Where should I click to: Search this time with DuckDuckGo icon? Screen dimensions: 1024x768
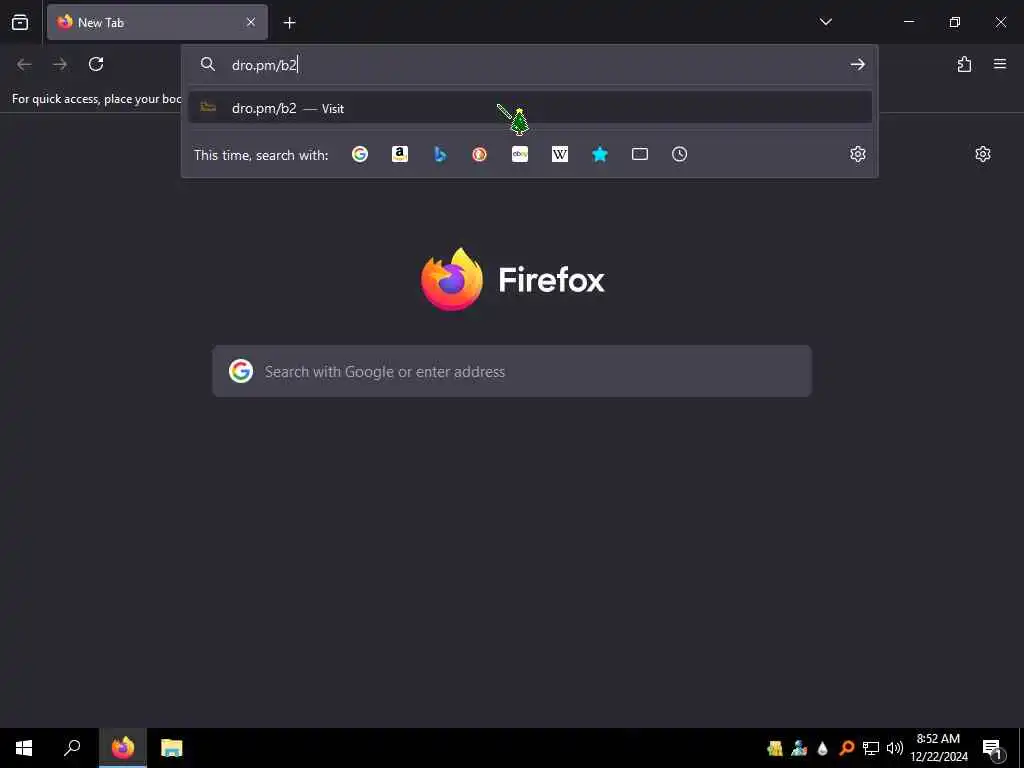pos(479,154)
